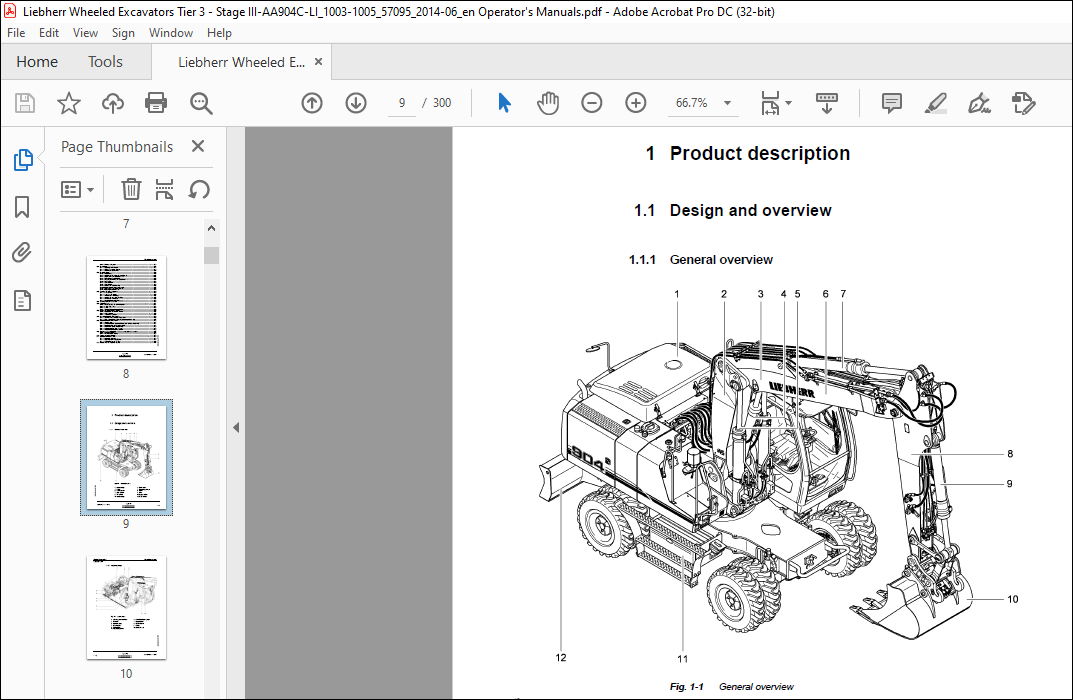This screenshot has height=700, width=1073.
Task: Click the total page count 300
Action: pos(442,103)
